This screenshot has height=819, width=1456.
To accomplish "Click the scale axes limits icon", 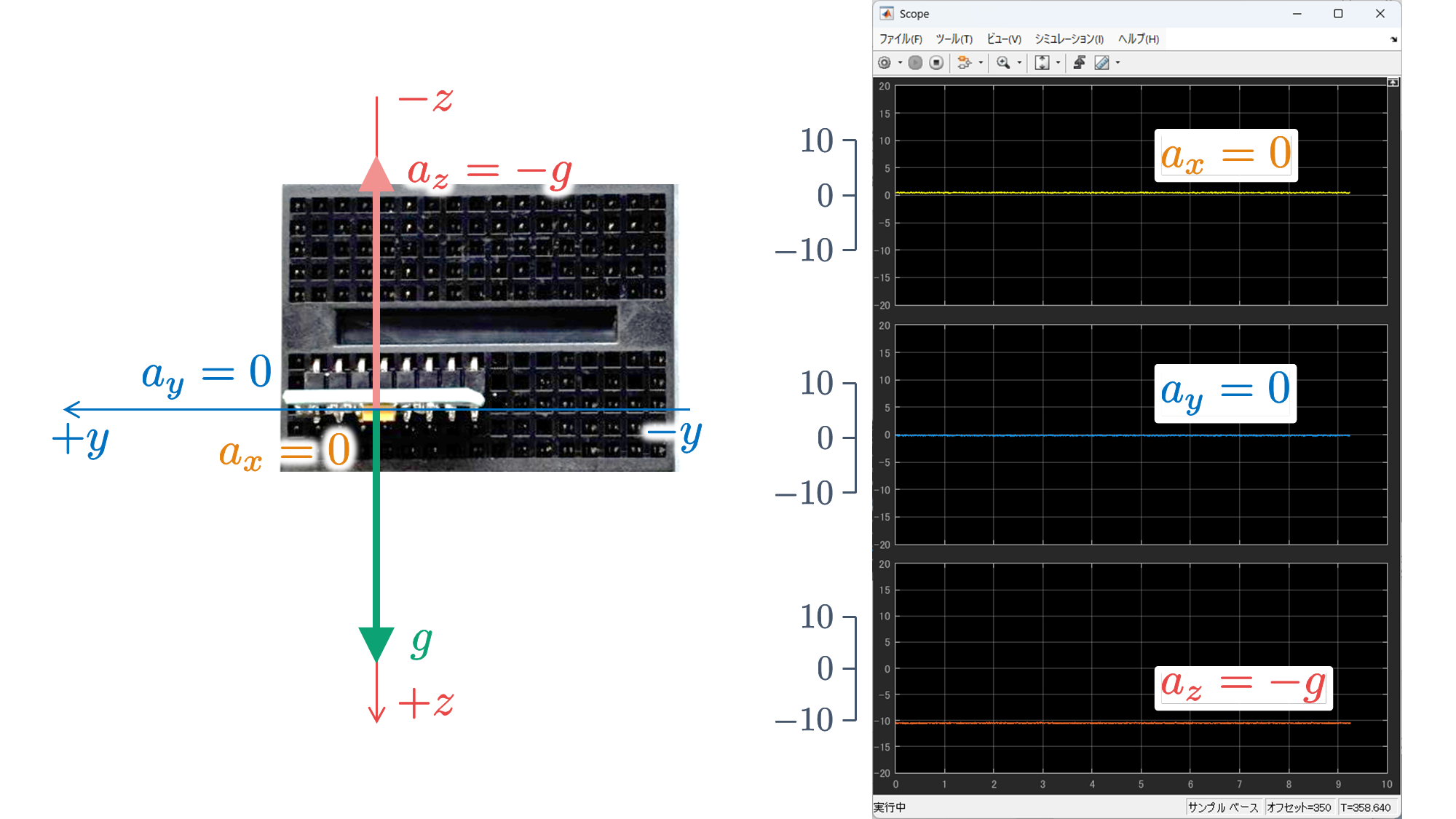I will 1042,63.
